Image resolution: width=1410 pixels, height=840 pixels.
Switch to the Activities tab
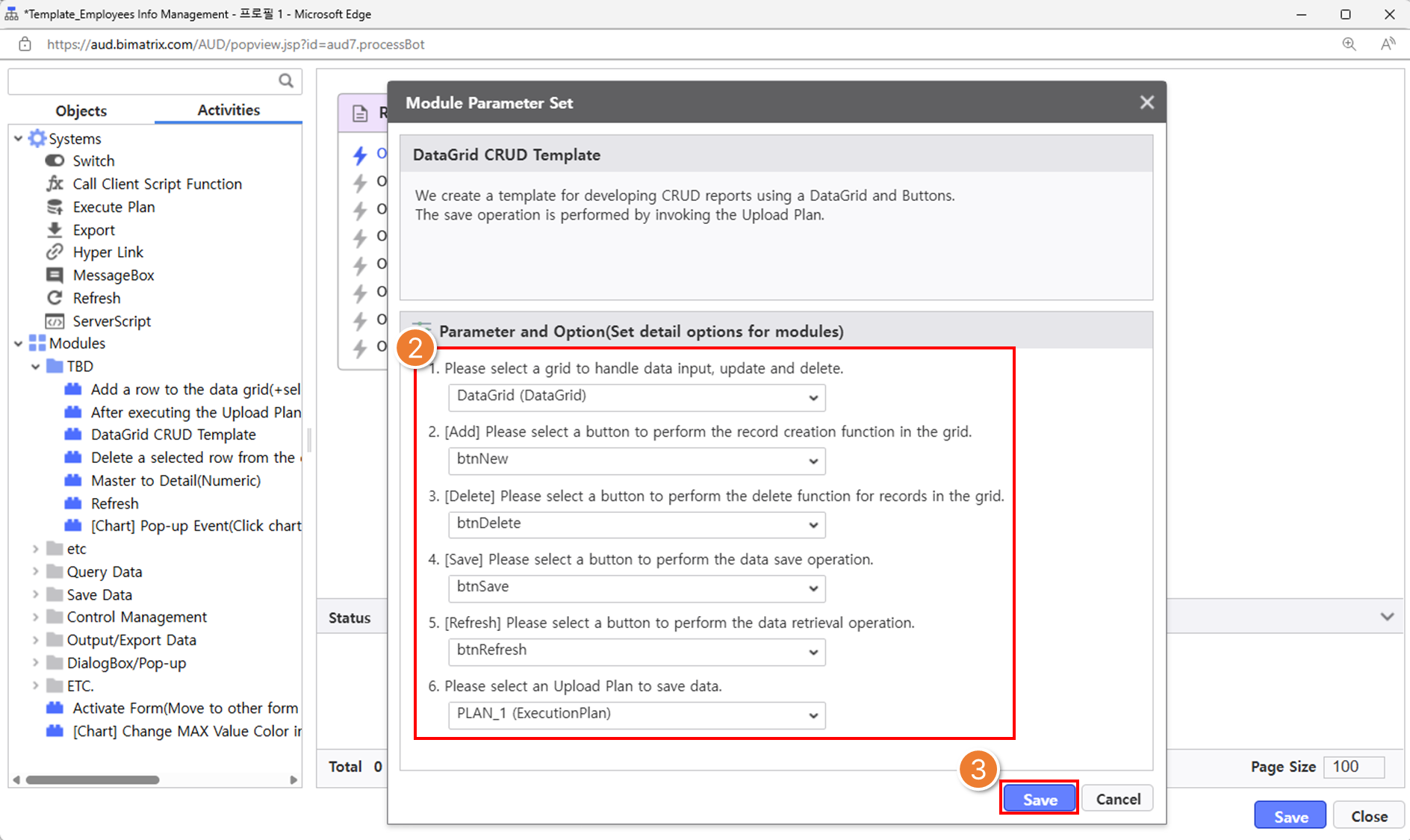[229, 110]
